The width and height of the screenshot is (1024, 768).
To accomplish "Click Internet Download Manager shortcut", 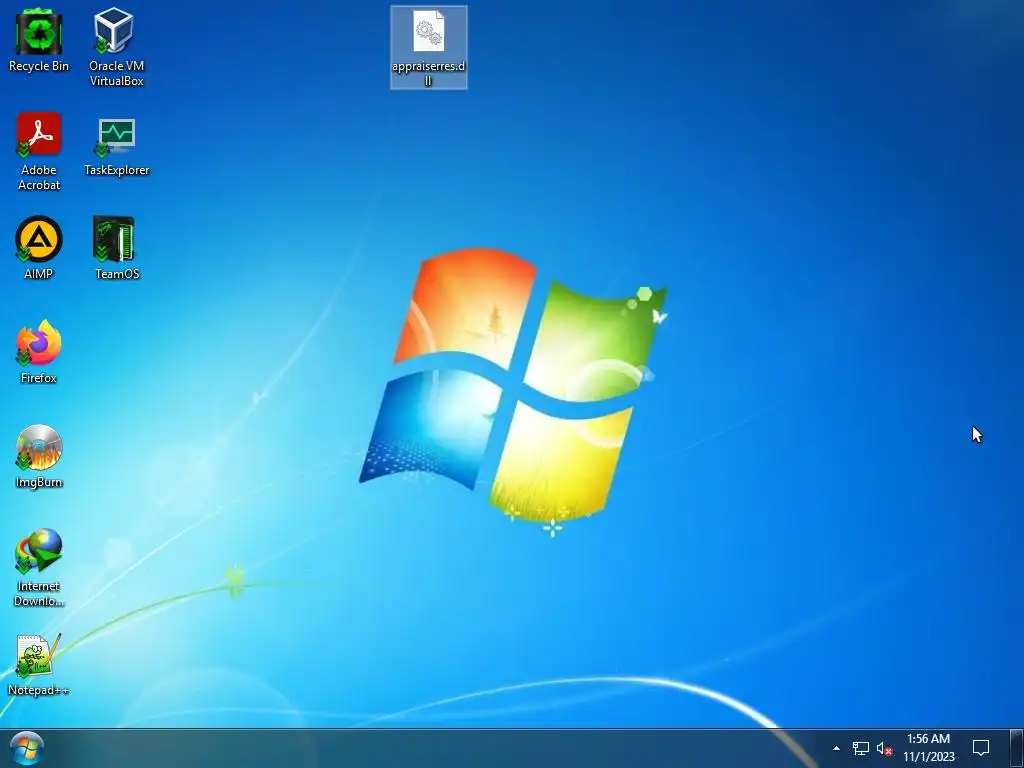I will point(39,568).
